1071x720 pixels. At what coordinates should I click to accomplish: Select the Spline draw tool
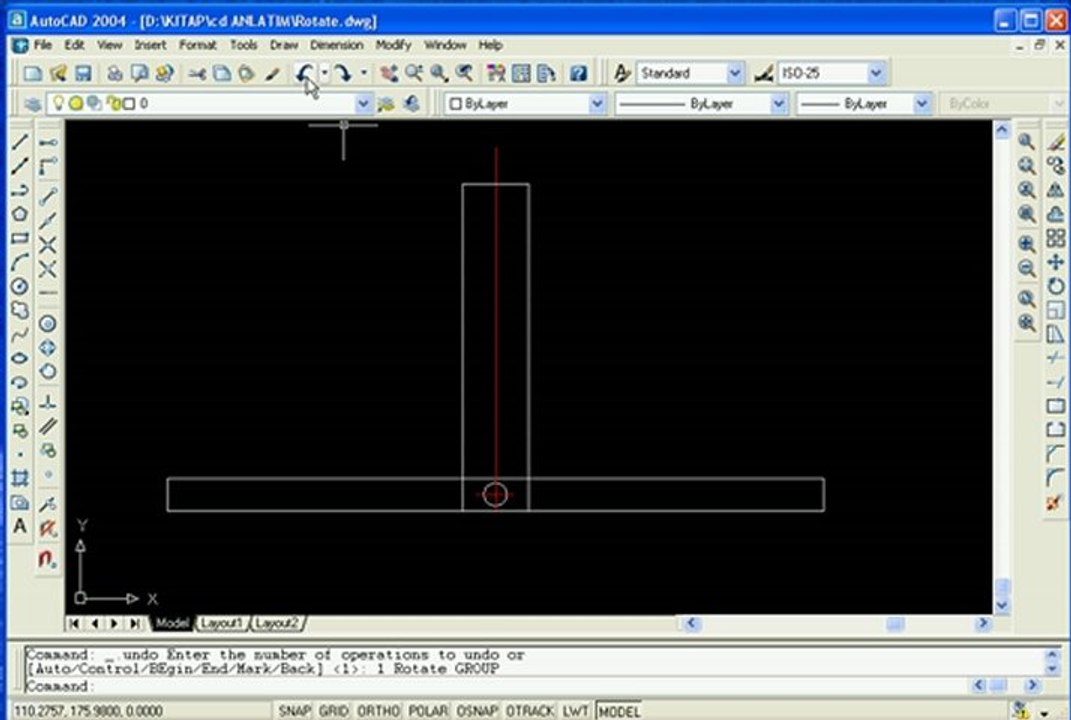[20, 334]
